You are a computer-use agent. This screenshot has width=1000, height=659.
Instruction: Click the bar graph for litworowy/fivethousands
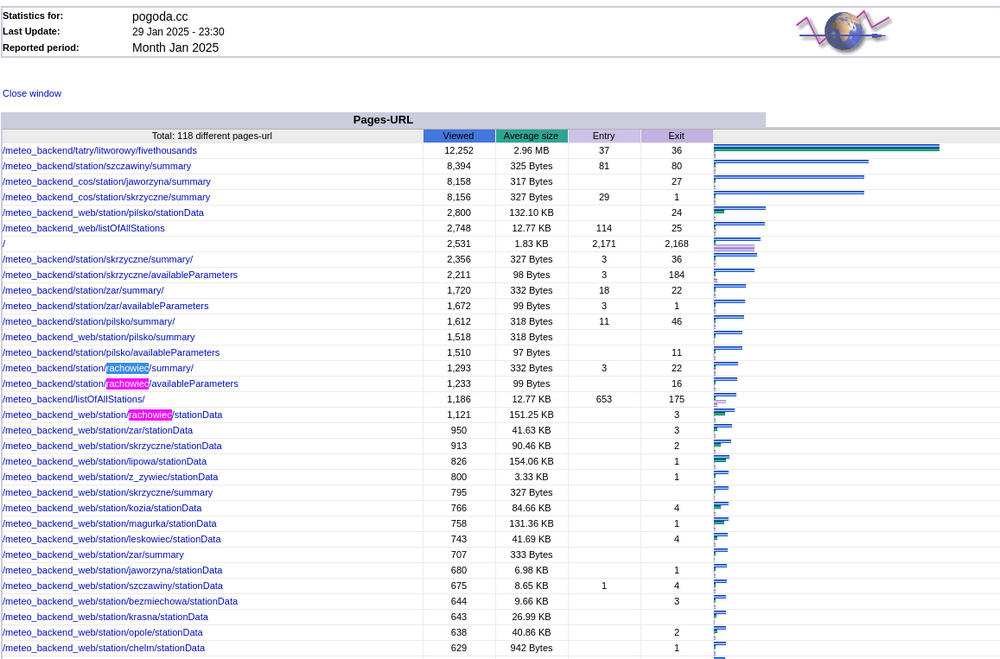(x=826, y=149)
